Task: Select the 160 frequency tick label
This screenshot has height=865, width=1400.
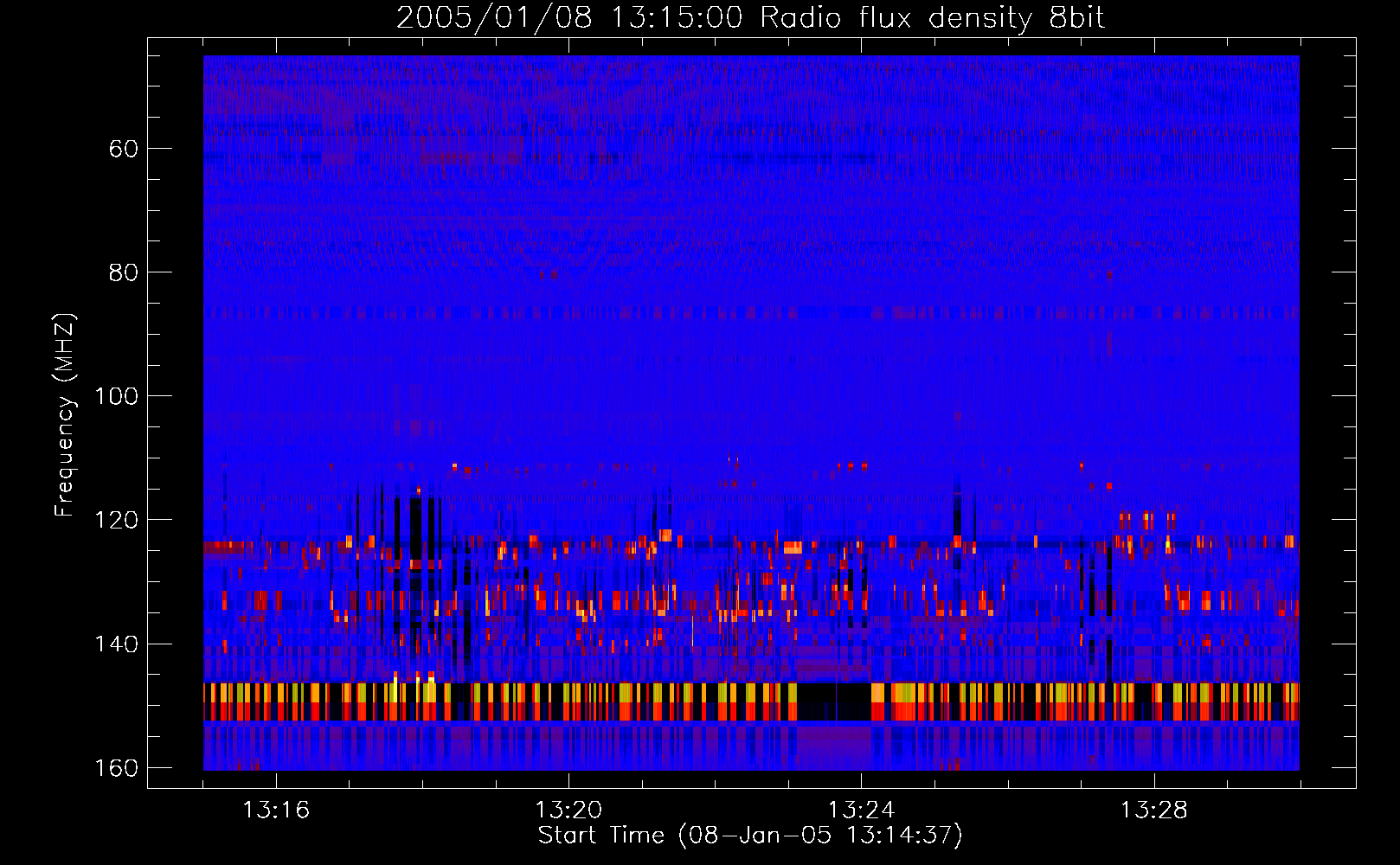Action: coord(116,768)
